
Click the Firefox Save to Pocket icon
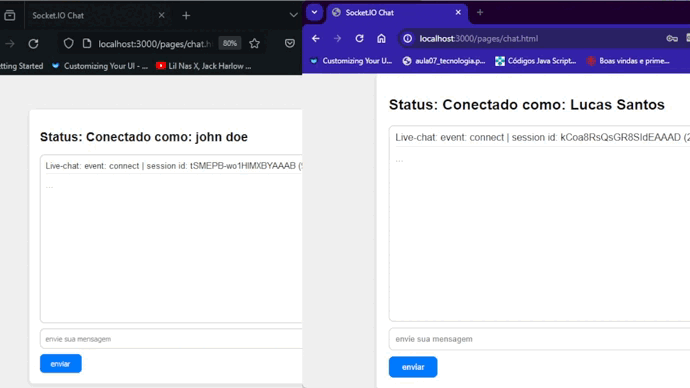point(290,43)
